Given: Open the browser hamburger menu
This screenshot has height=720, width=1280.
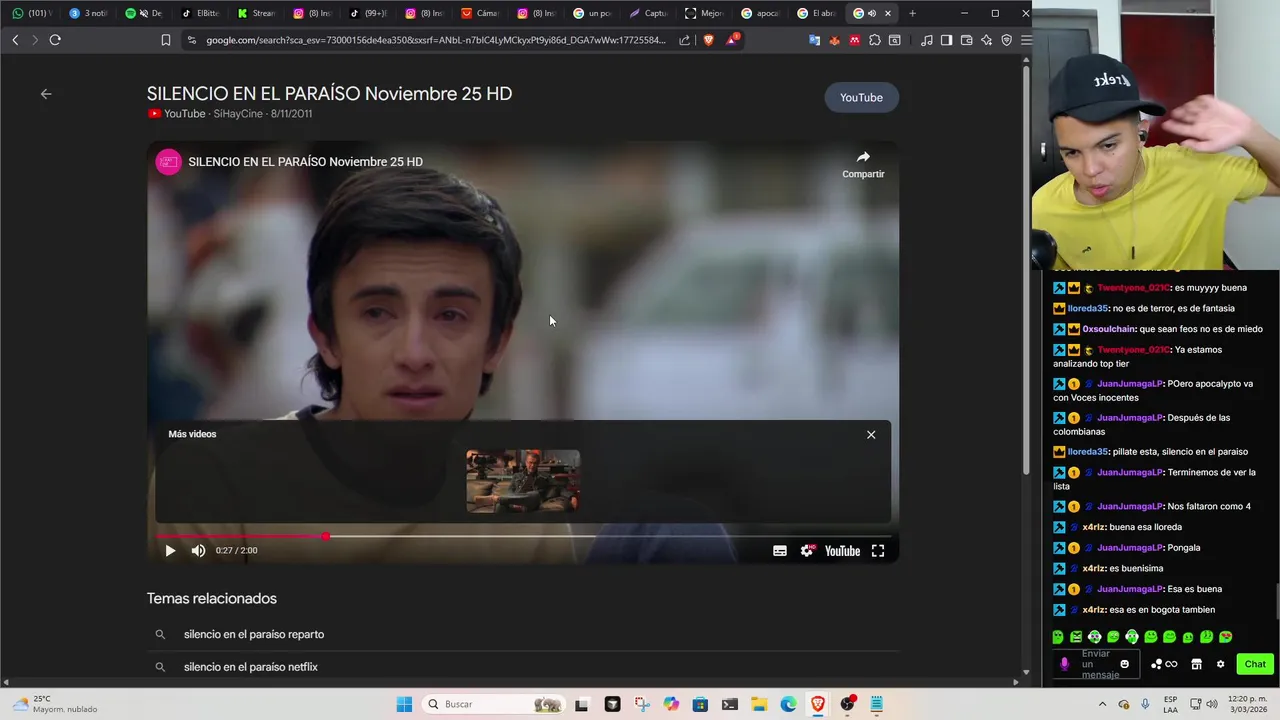Looking at the screenshot, I should 1026,40.
